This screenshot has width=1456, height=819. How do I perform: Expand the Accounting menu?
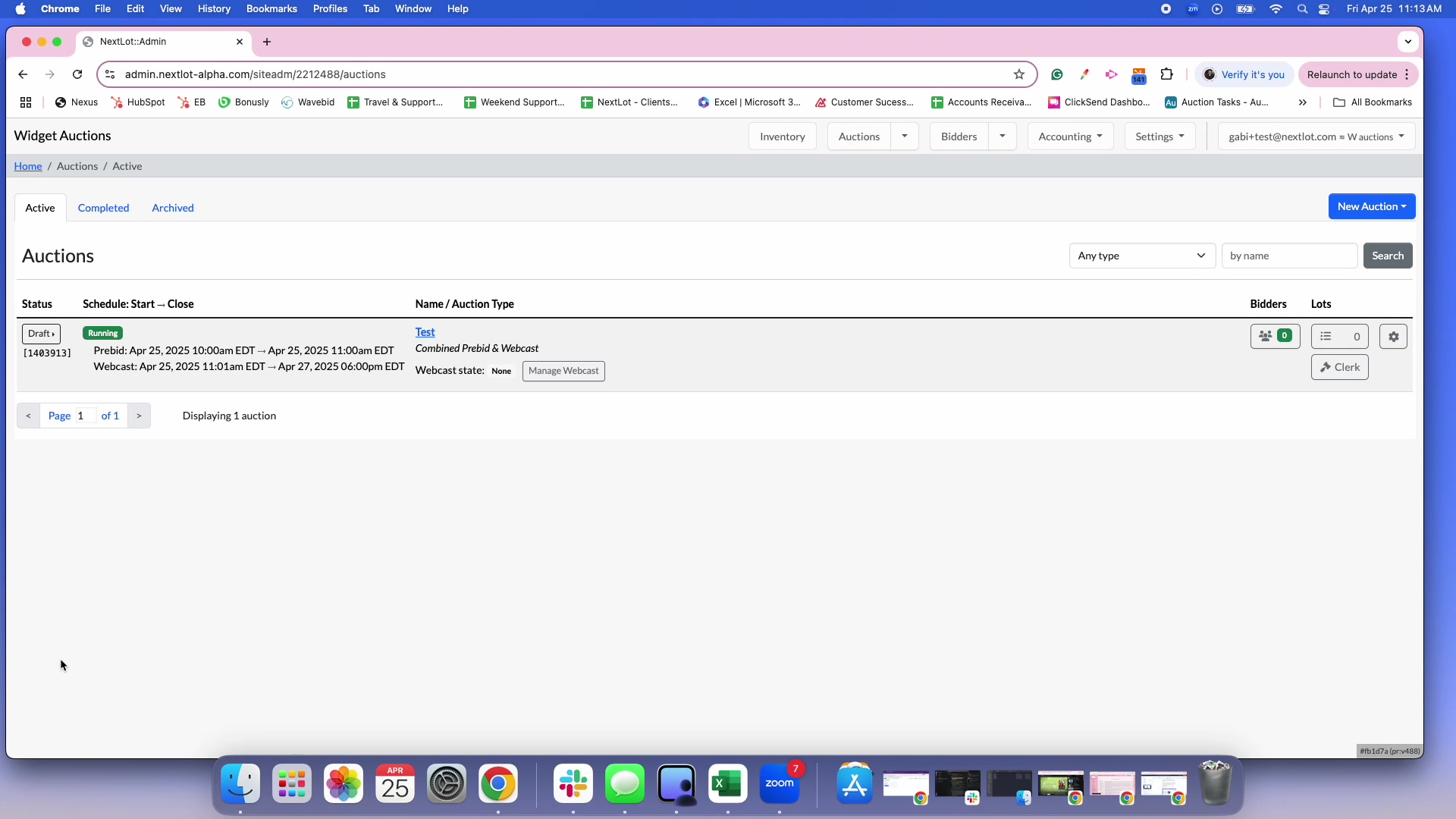1070,136
